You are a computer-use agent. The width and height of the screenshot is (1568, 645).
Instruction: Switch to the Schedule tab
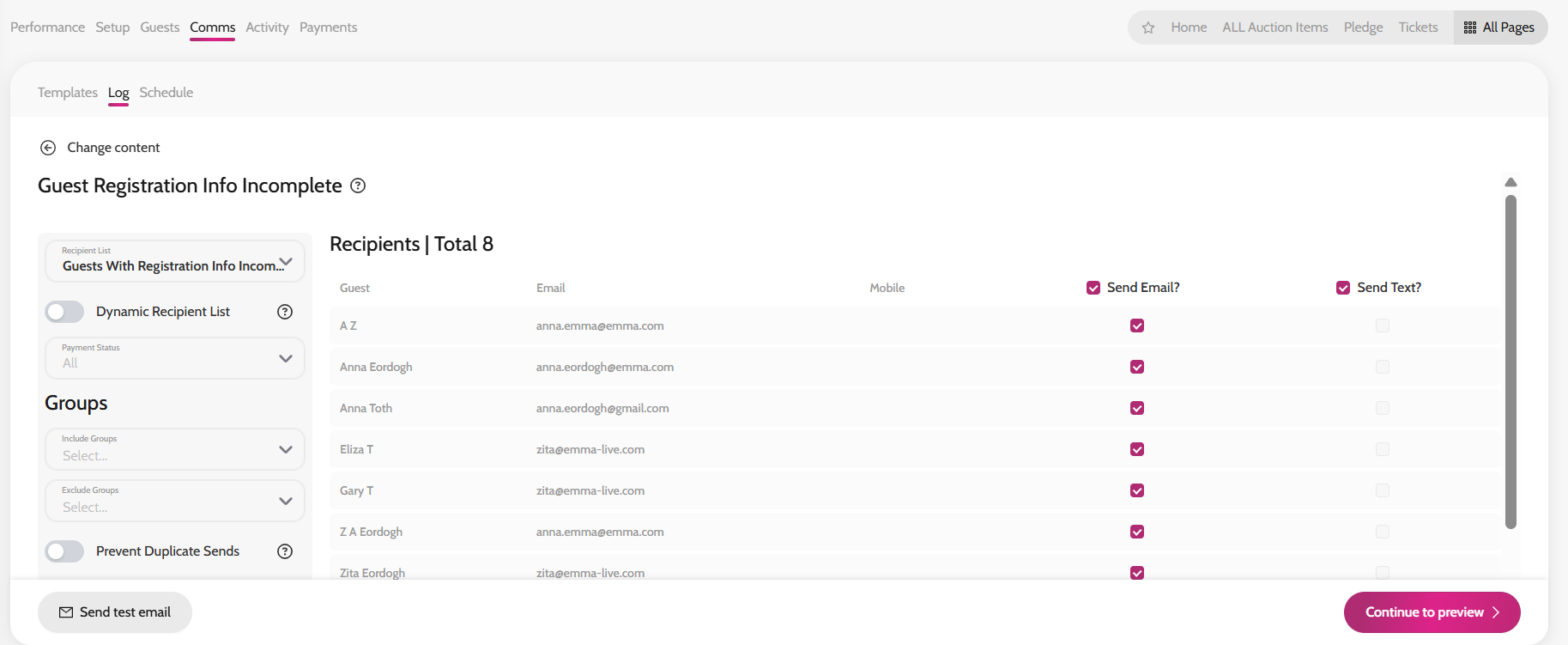[166, 93]
